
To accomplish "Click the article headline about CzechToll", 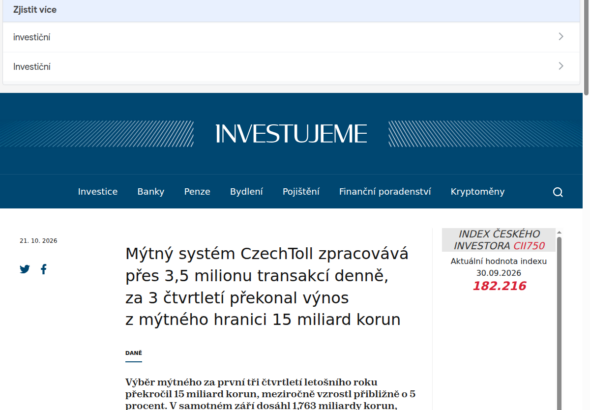I will pos(267,287).
